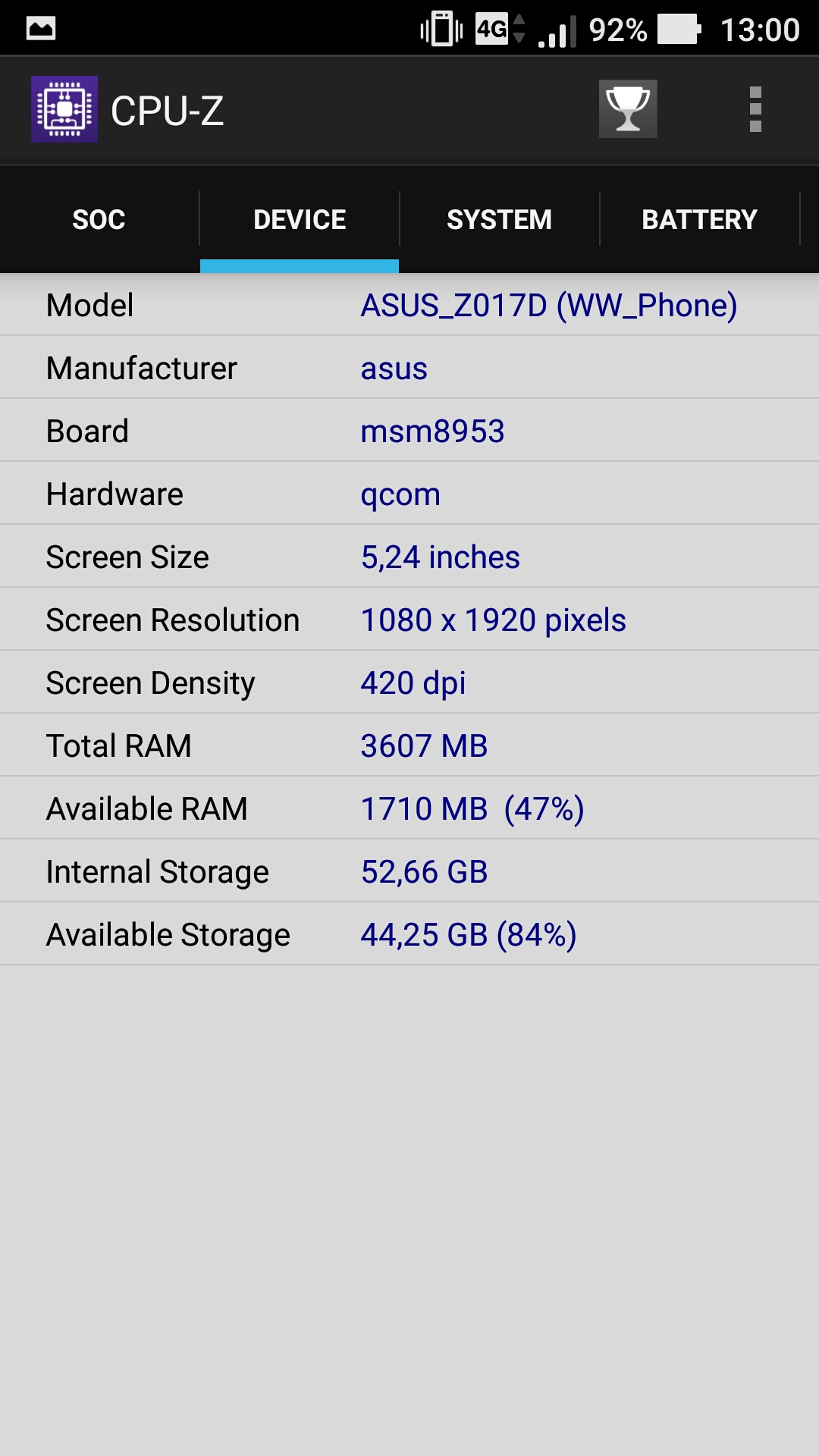This screenshot has width=819, height=1456.
Task: Tap the 13:00 clock in status bar
Action: (x=760, y=30)
